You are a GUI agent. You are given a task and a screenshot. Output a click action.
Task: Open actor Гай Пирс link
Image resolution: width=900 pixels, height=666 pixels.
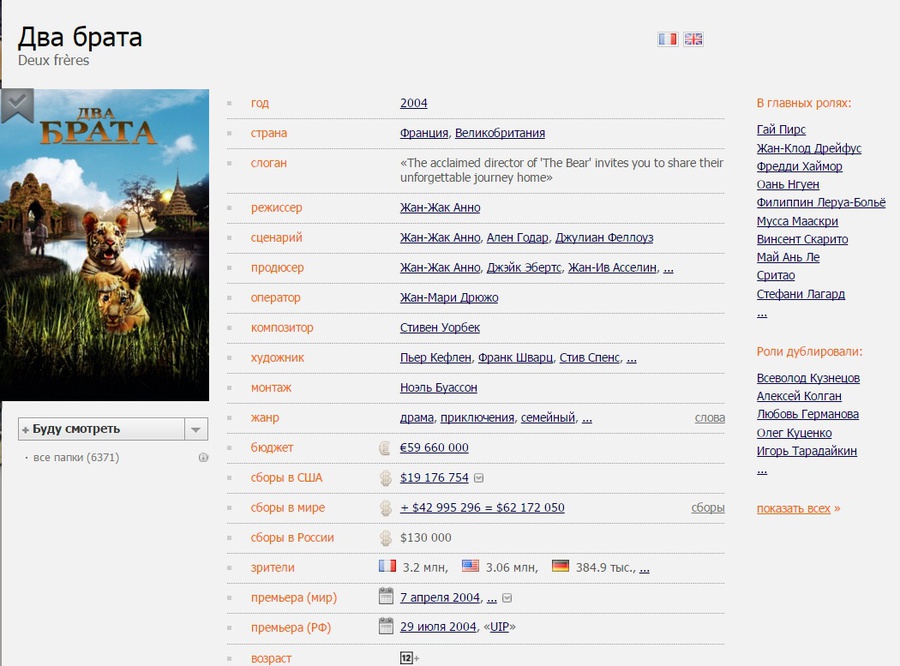point(781,130)
